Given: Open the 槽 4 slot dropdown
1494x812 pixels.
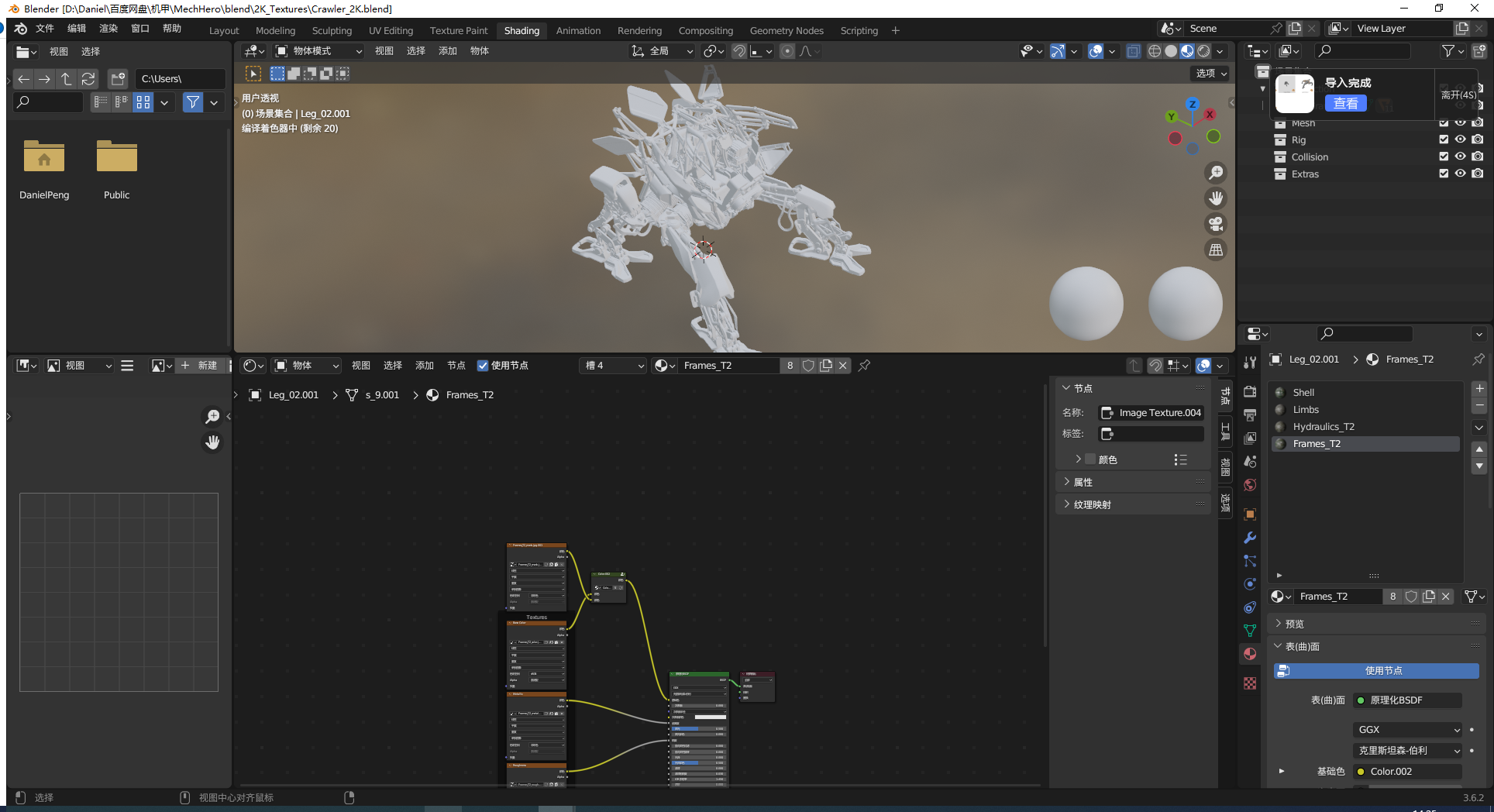Looking at the screenshot, I should click(x=614, y=366).
